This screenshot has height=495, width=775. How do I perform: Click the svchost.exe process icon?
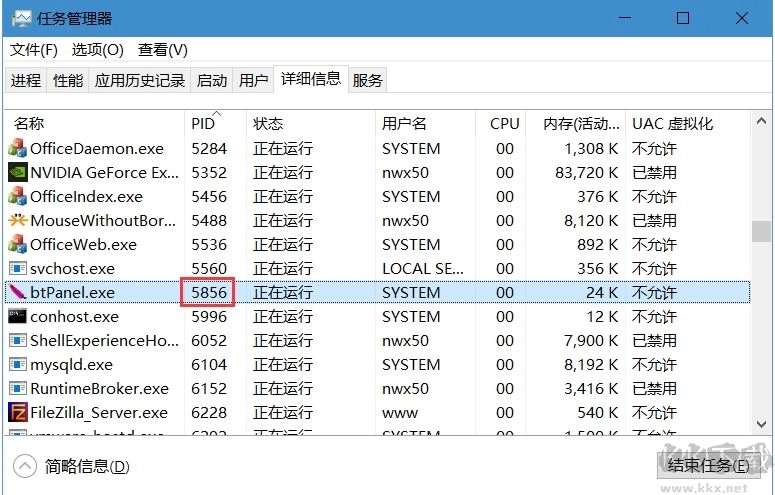click(17, 268)
